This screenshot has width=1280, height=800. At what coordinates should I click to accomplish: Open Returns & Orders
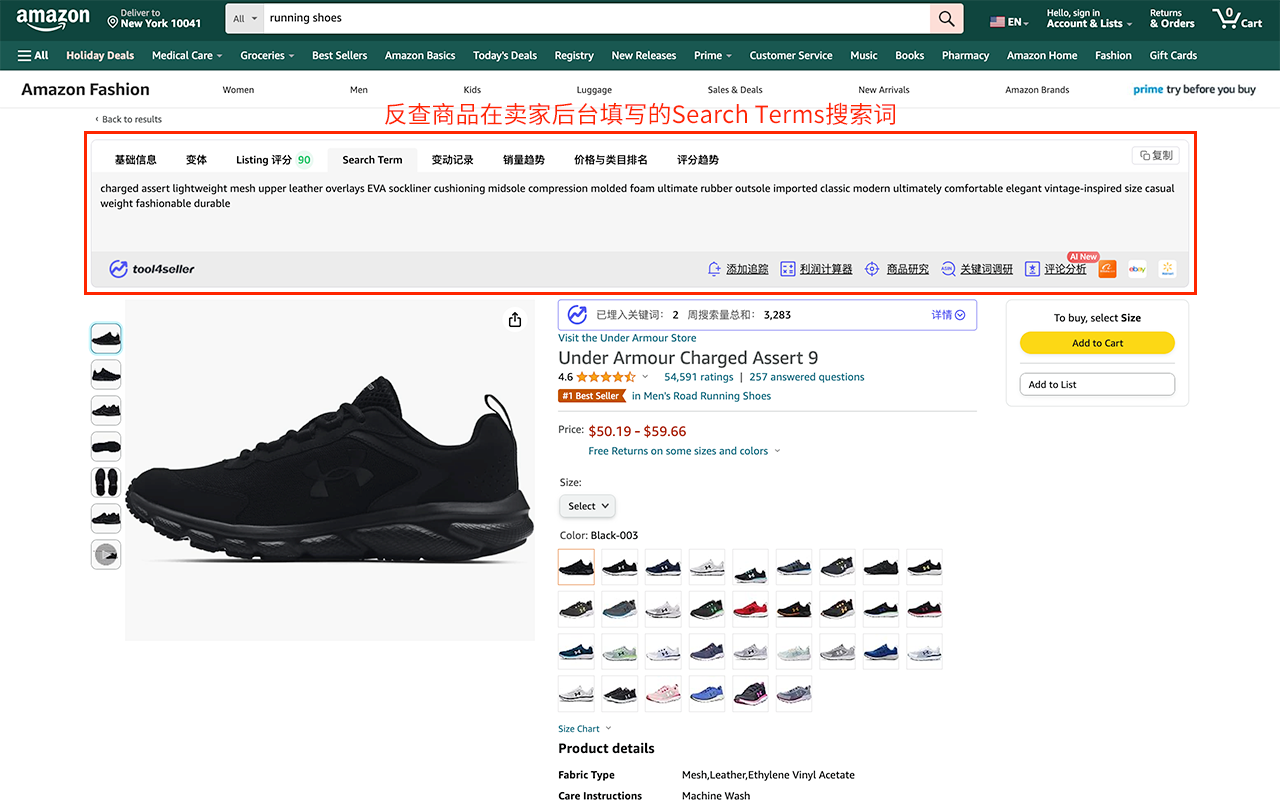coord(1172,18)
